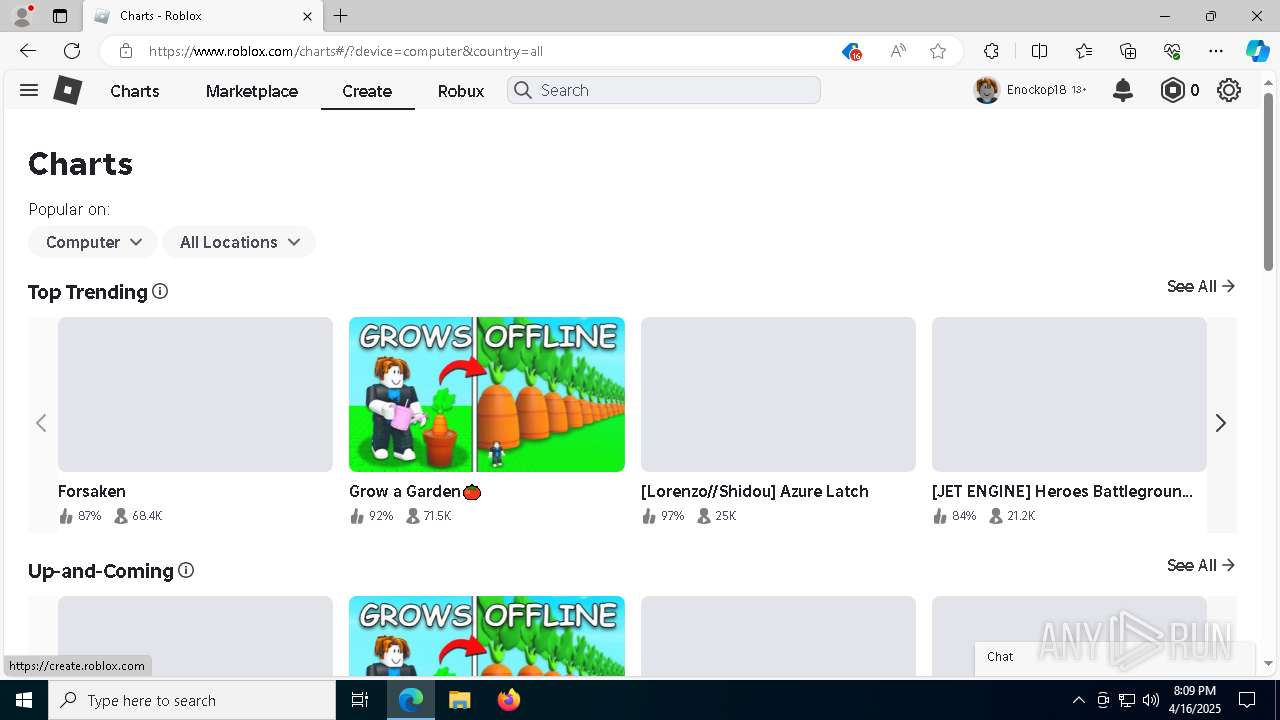Click See All for Top Trending
Viewport: 1280px width, 720px height.
coord(1201,286)
